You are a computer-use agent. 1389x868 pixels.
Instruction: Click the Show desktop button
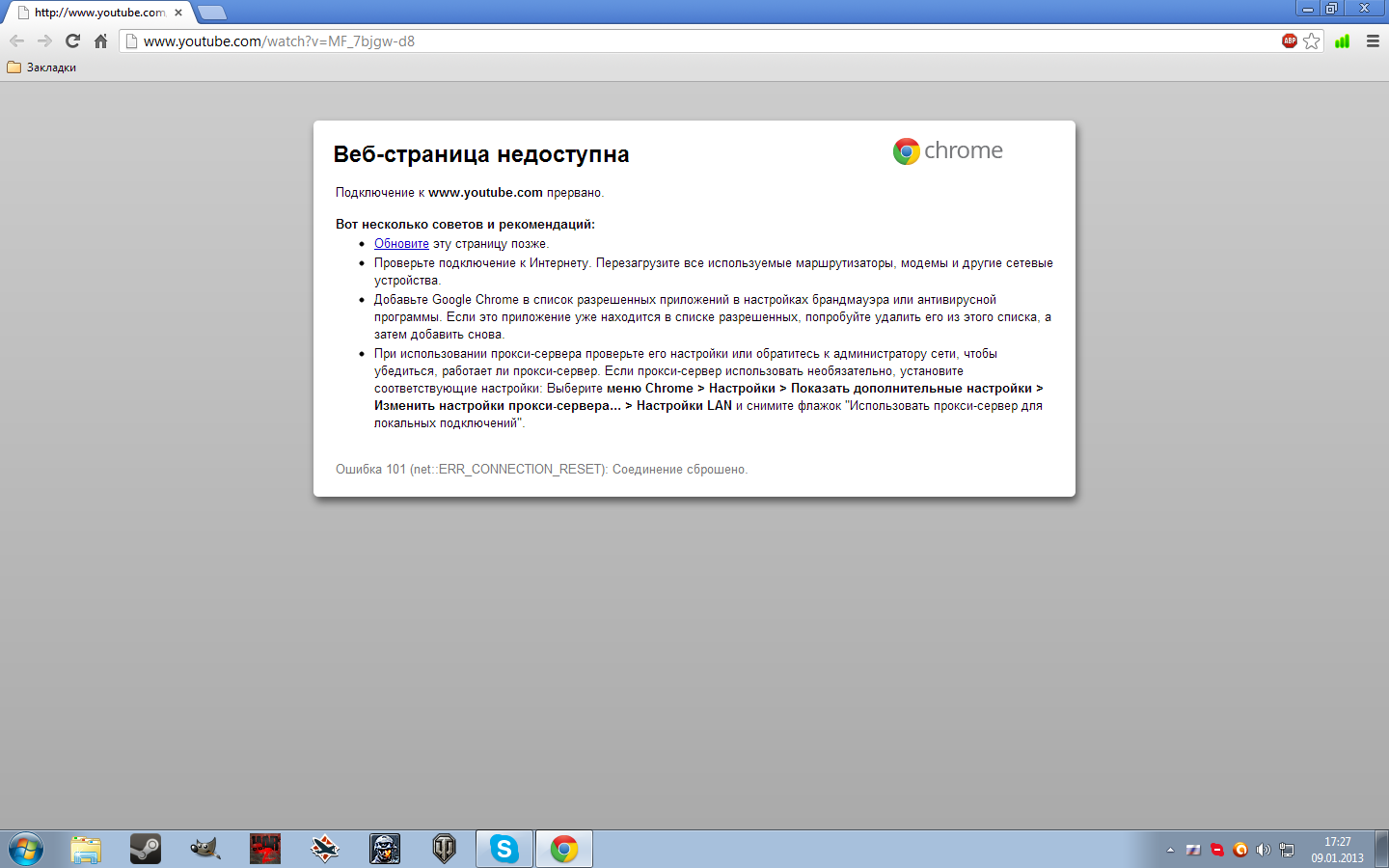1382,849
